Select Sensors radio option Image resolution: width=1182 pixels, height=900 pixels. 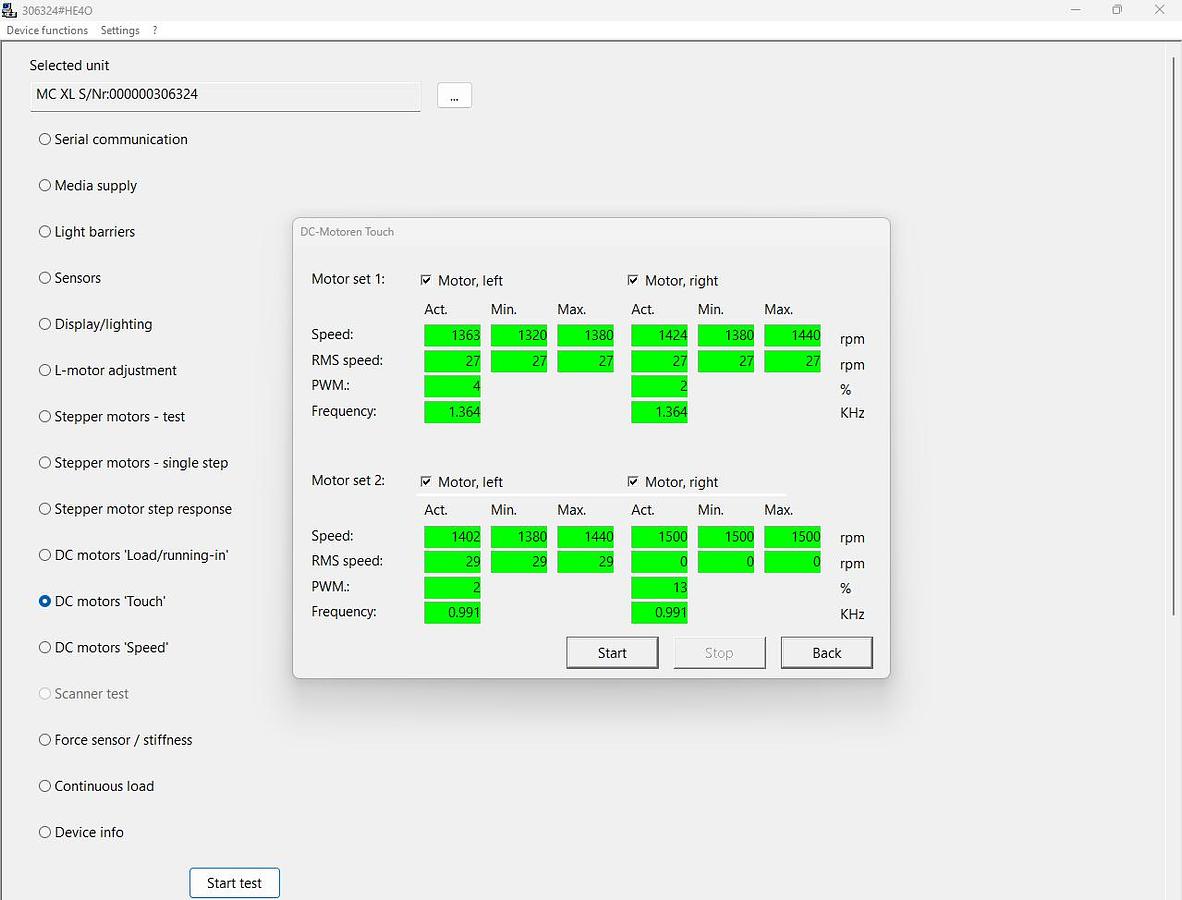click(x=70, y=278)
